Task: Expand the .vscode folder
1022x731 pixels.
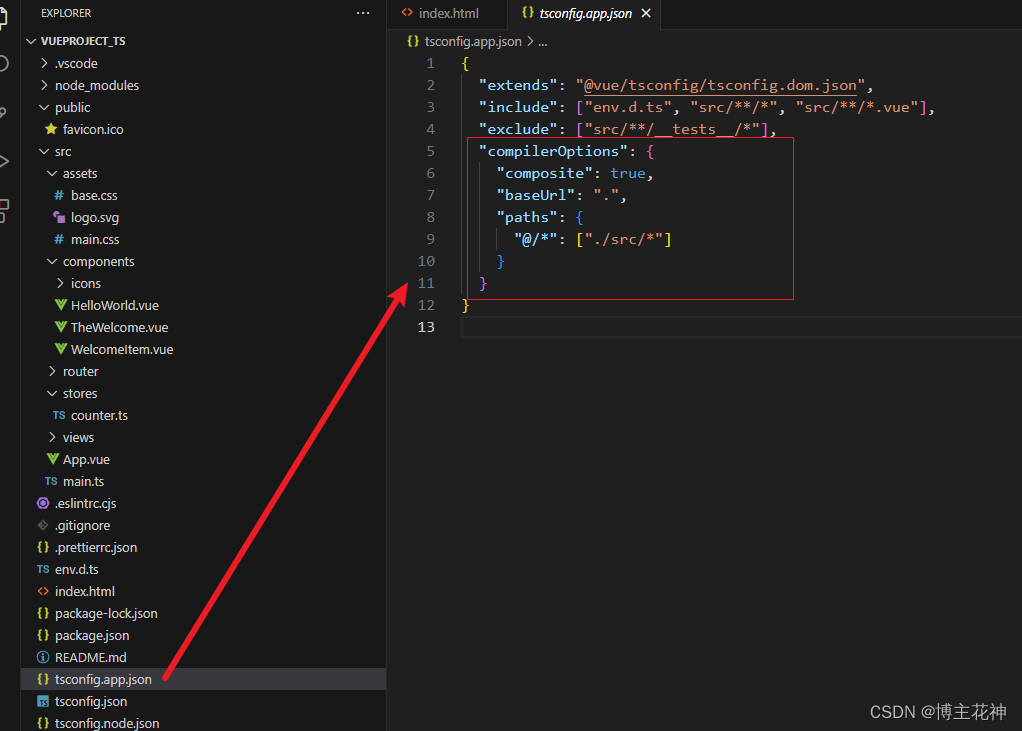Action: [44, 63]
